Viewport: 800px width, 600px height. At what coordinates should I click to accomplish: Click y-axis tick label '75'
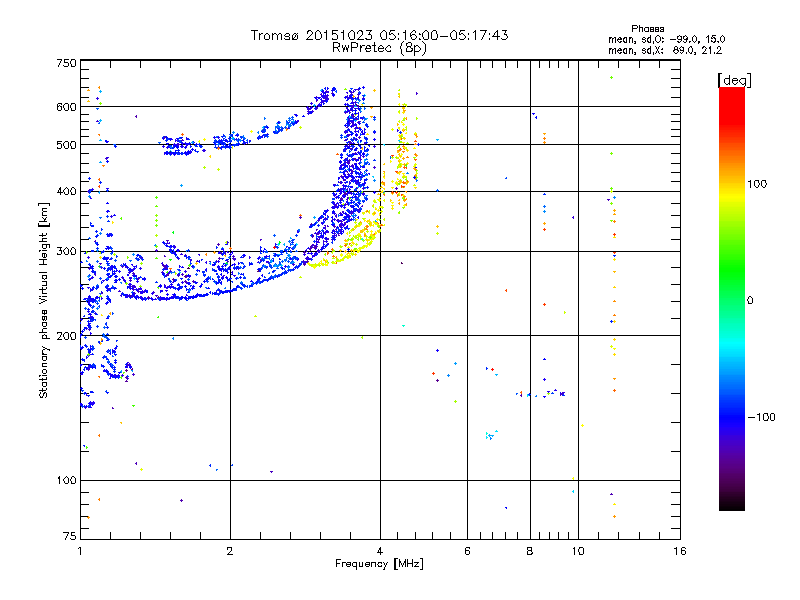[x=70, y=536]
